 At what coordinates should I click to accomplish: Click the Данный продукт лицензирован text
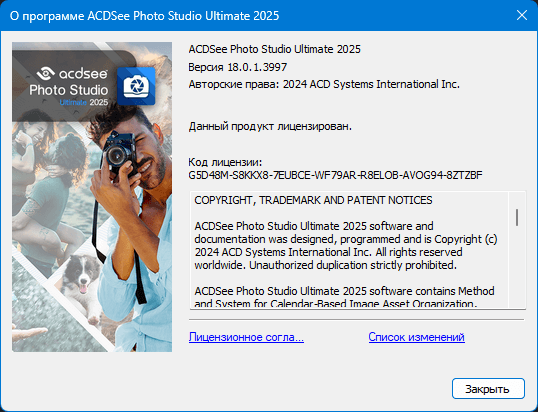click(270, 126)
